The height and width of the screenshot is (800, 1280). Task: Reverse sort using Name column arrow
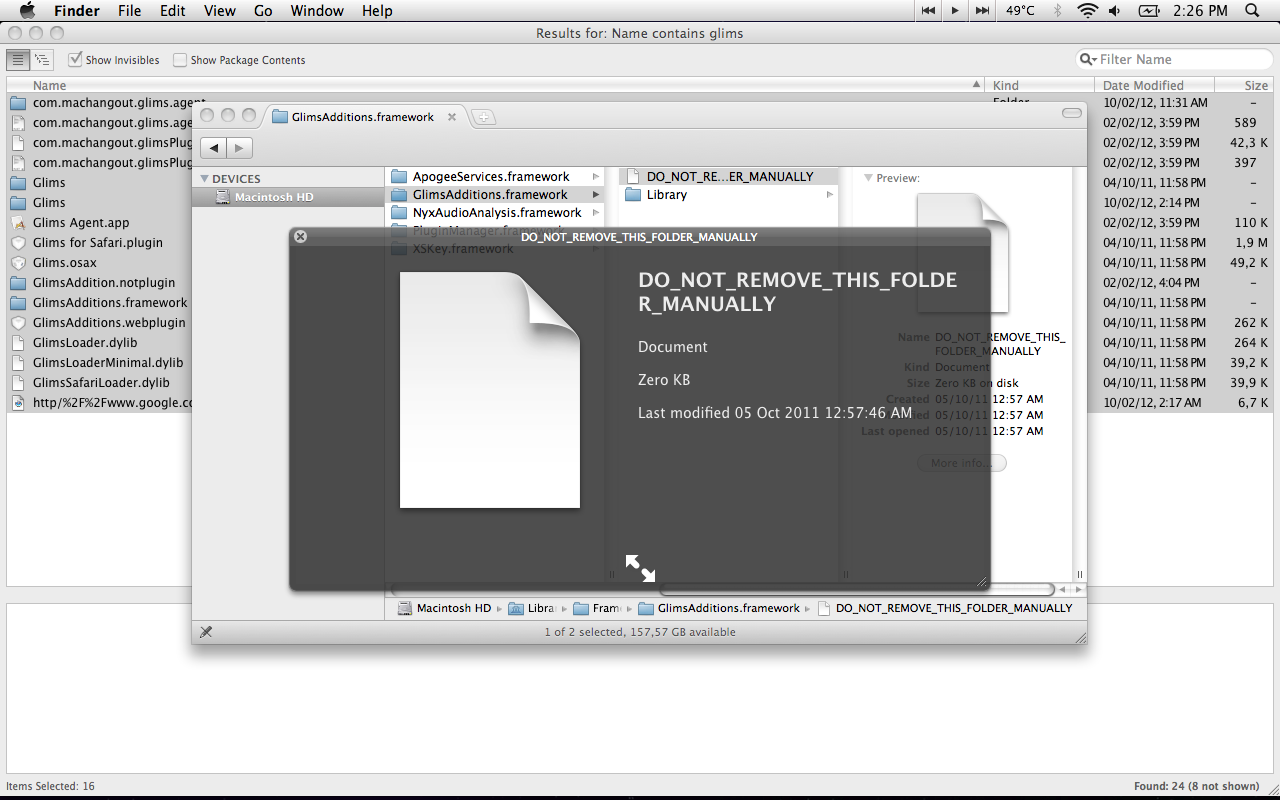point(977,85)
